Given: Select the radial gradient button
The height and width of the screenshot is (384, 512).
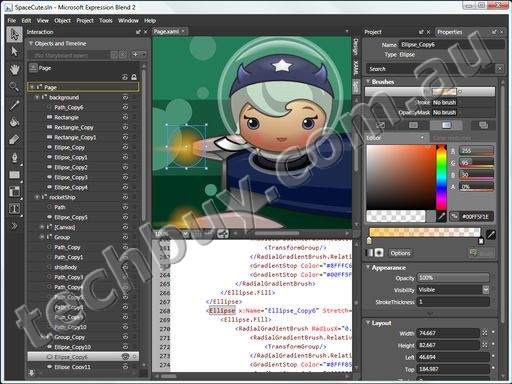Looking at the screenshot, I should pos(379,253).
